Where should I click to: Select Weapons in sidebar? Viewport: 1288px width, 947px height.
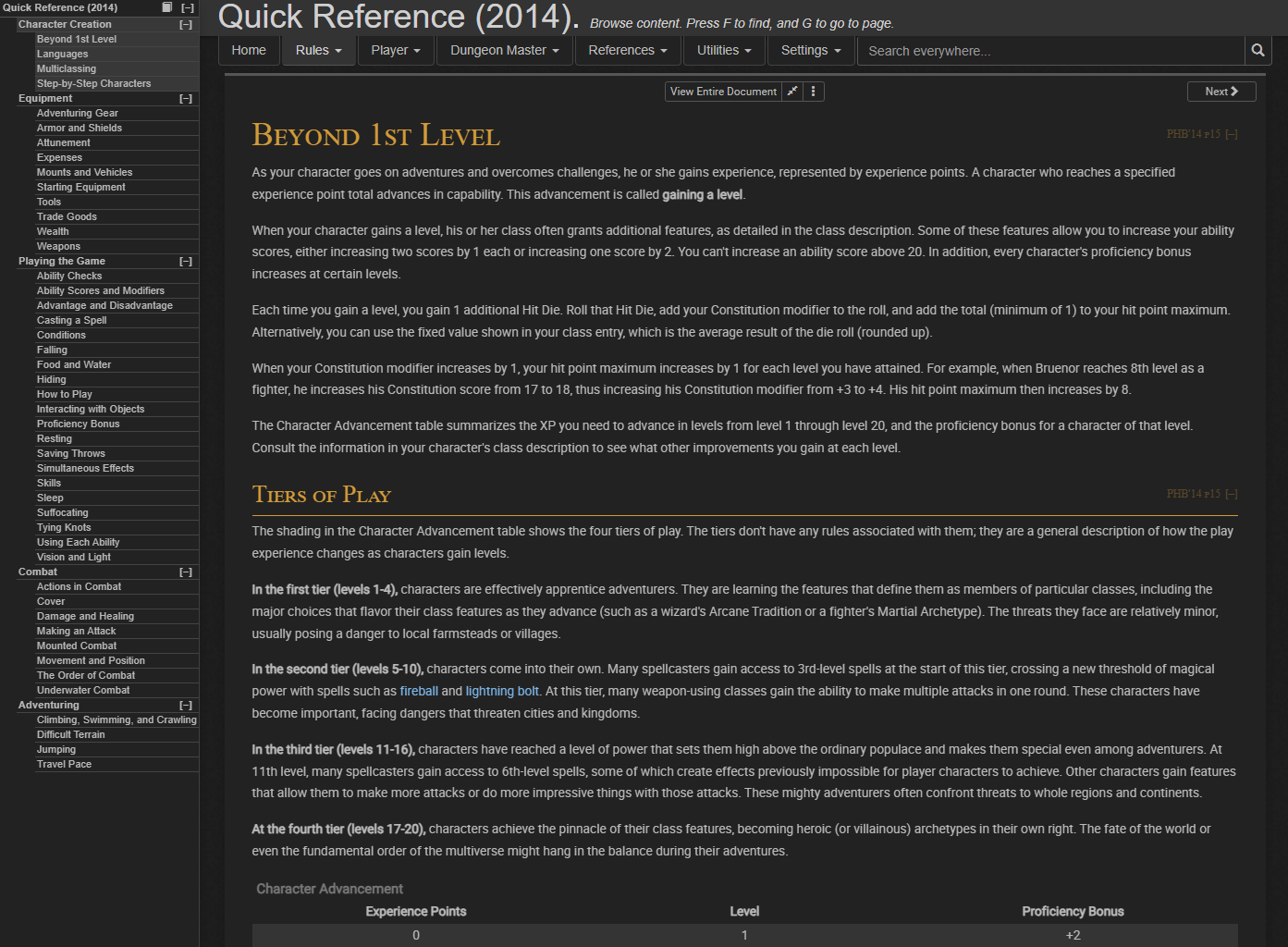117,247
